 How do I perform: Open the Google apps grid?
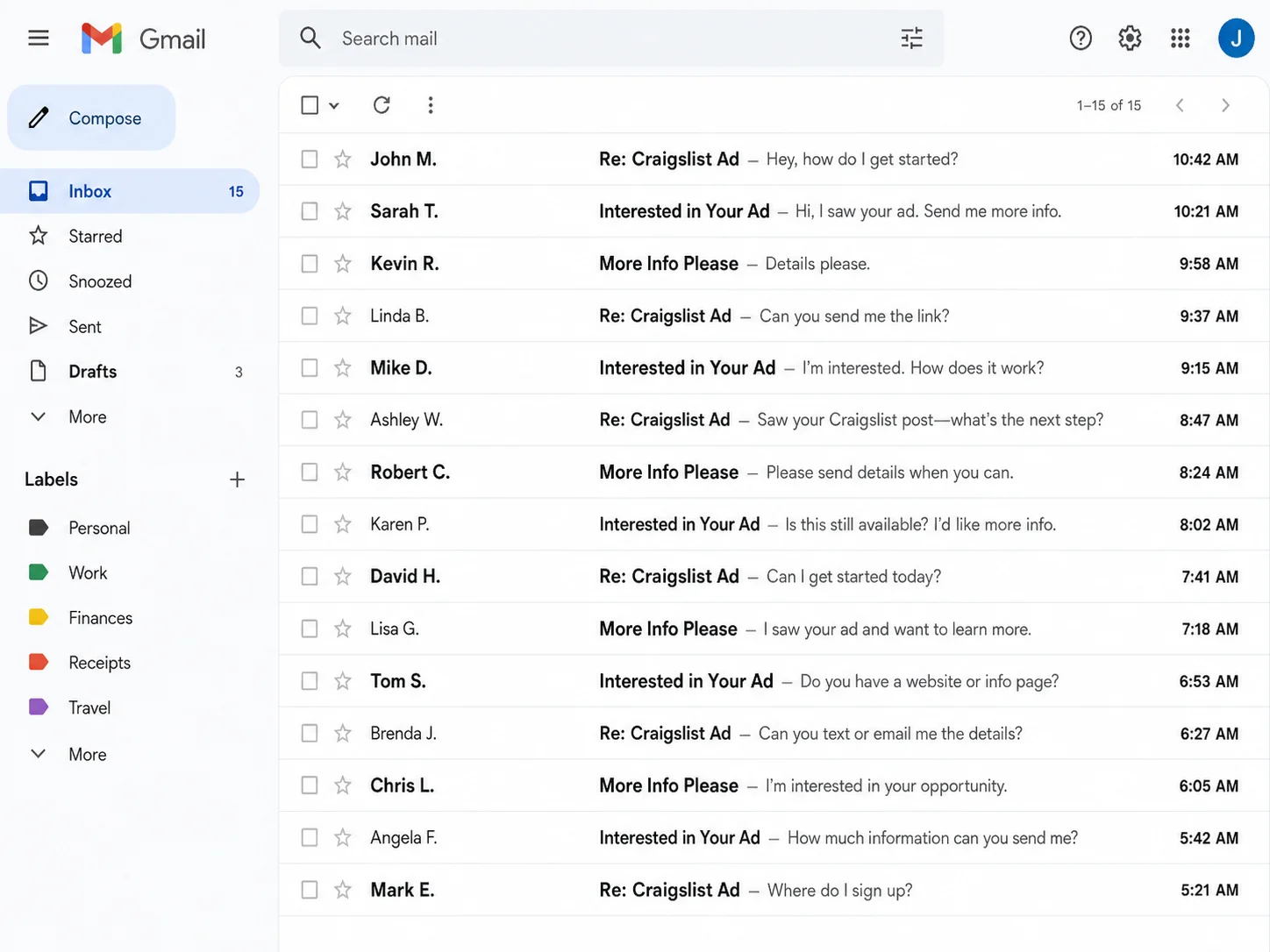pyautogui.click(x=1180, y=38)
